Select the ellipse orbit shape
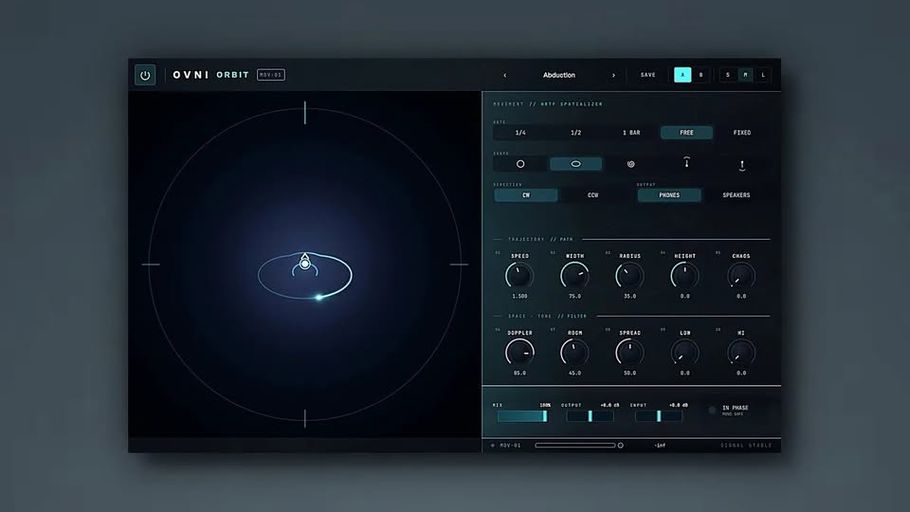 tap(576, 164)
